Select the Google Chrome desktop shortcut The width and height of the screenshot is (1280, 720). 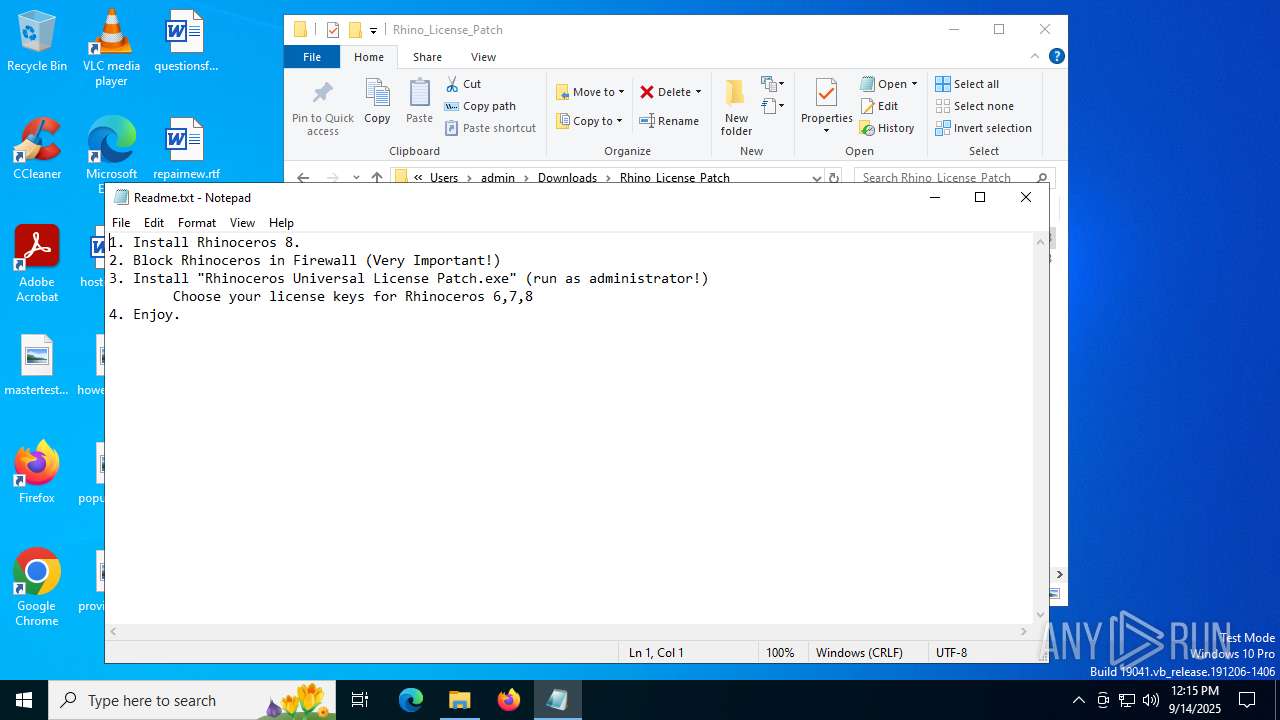pos(37,588)
